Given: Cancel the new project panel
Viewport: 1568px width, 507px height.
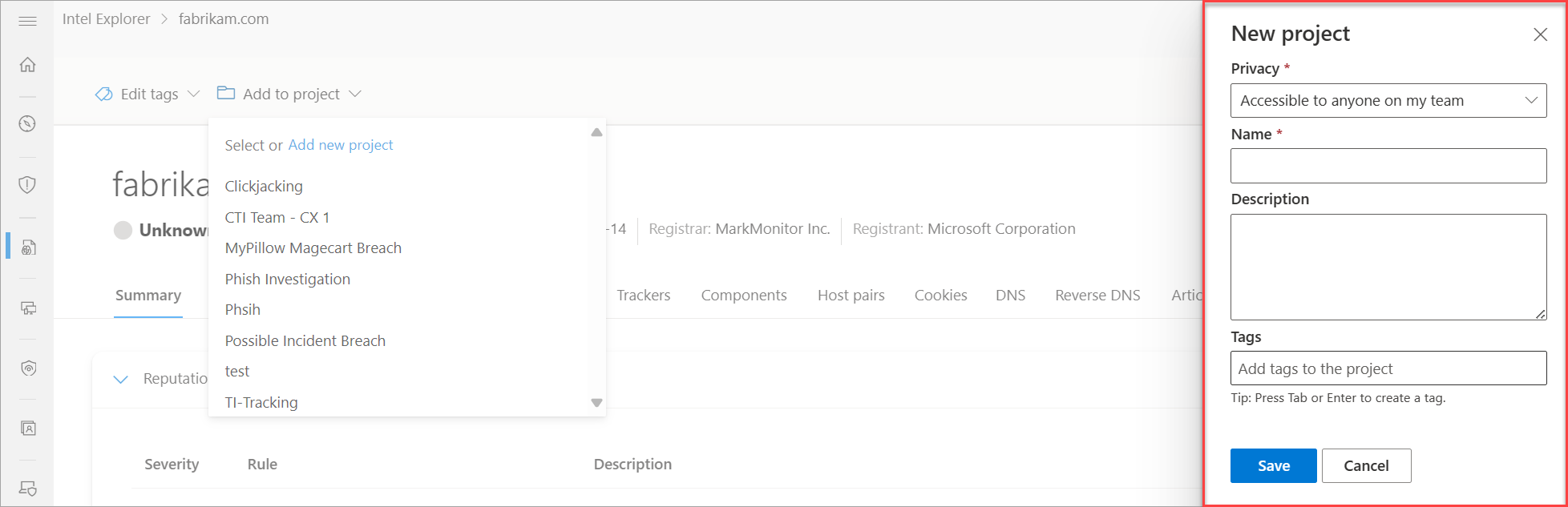Looking at the screenshot, I should 1367,465.
